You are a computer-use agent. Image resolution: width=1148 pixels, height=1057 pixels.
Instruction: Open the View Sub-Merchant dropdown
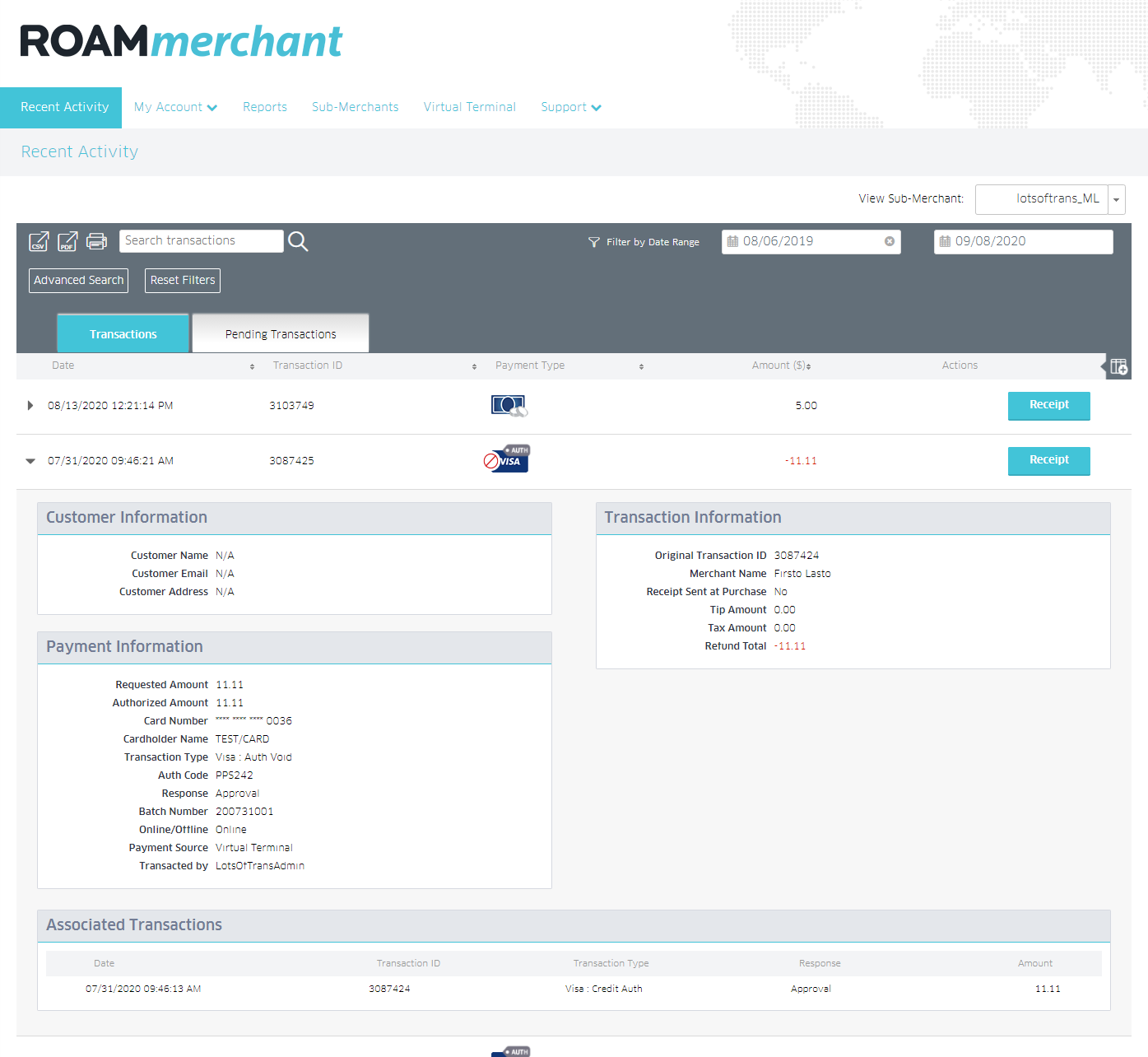[x=1116, y=199]
